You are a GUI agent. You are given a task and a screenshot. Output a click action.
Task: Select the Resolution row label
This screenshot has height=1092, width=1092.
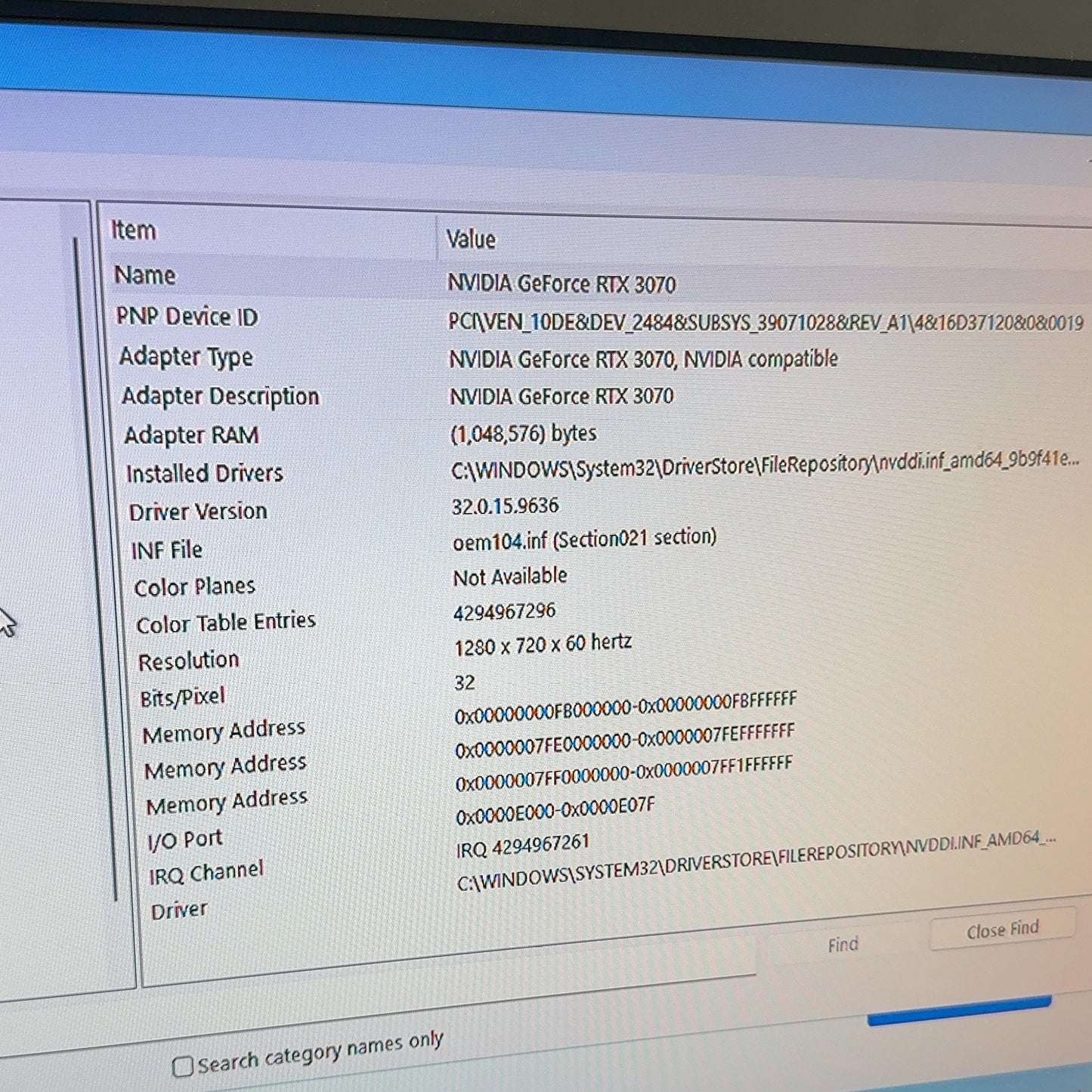(x=188, y=660)
